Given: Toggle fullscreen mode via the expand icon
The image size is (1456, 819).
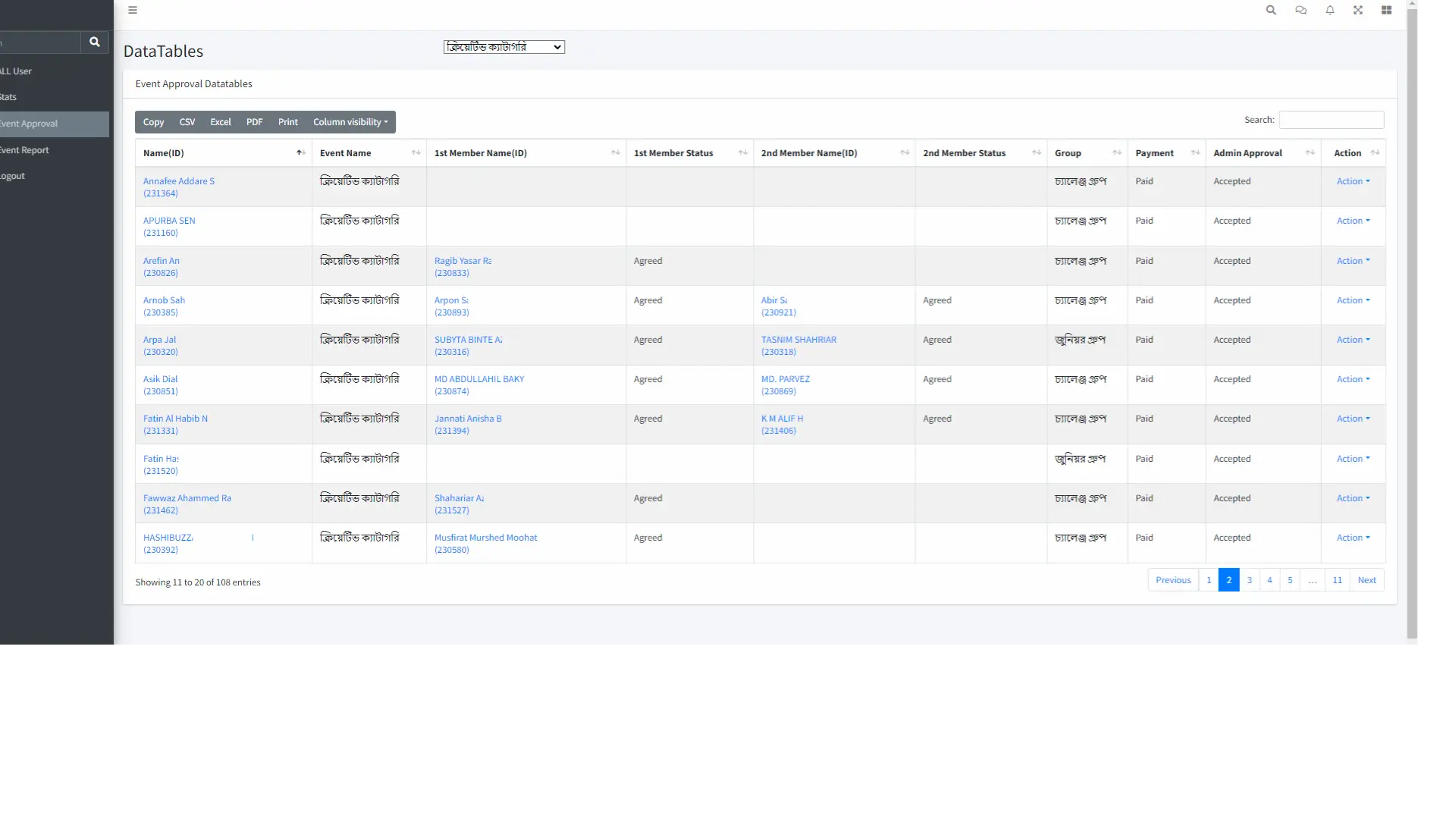Looking at the screenshot, I should pos(1358,10).
